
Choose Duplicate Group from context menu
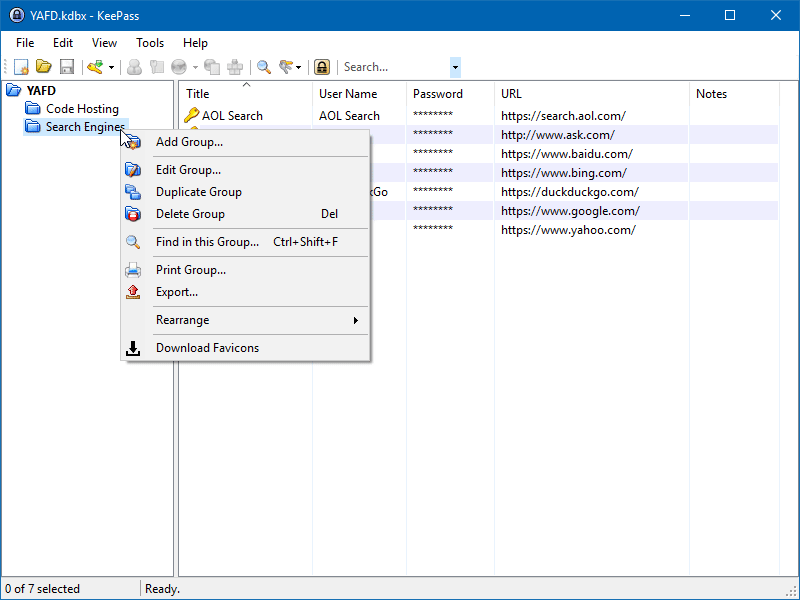click(x=245, y=192)
